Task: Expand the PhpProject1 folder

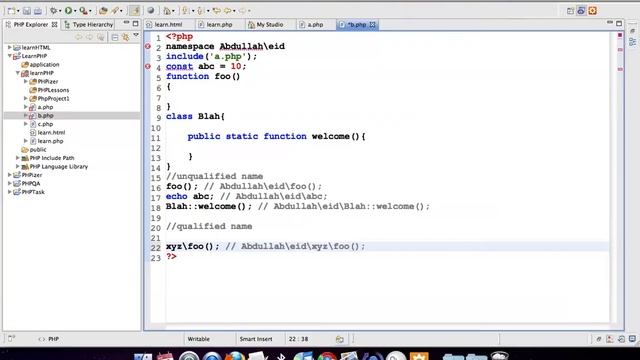Action: click(26, 98)
